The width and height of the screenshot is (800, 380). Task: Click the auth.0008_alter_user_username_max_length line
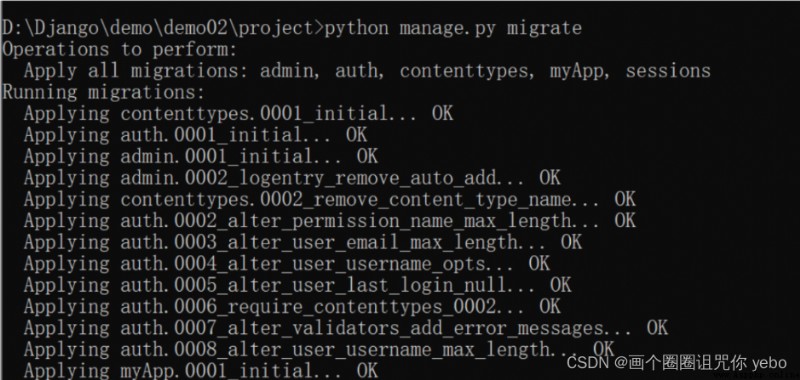[319, 349]
